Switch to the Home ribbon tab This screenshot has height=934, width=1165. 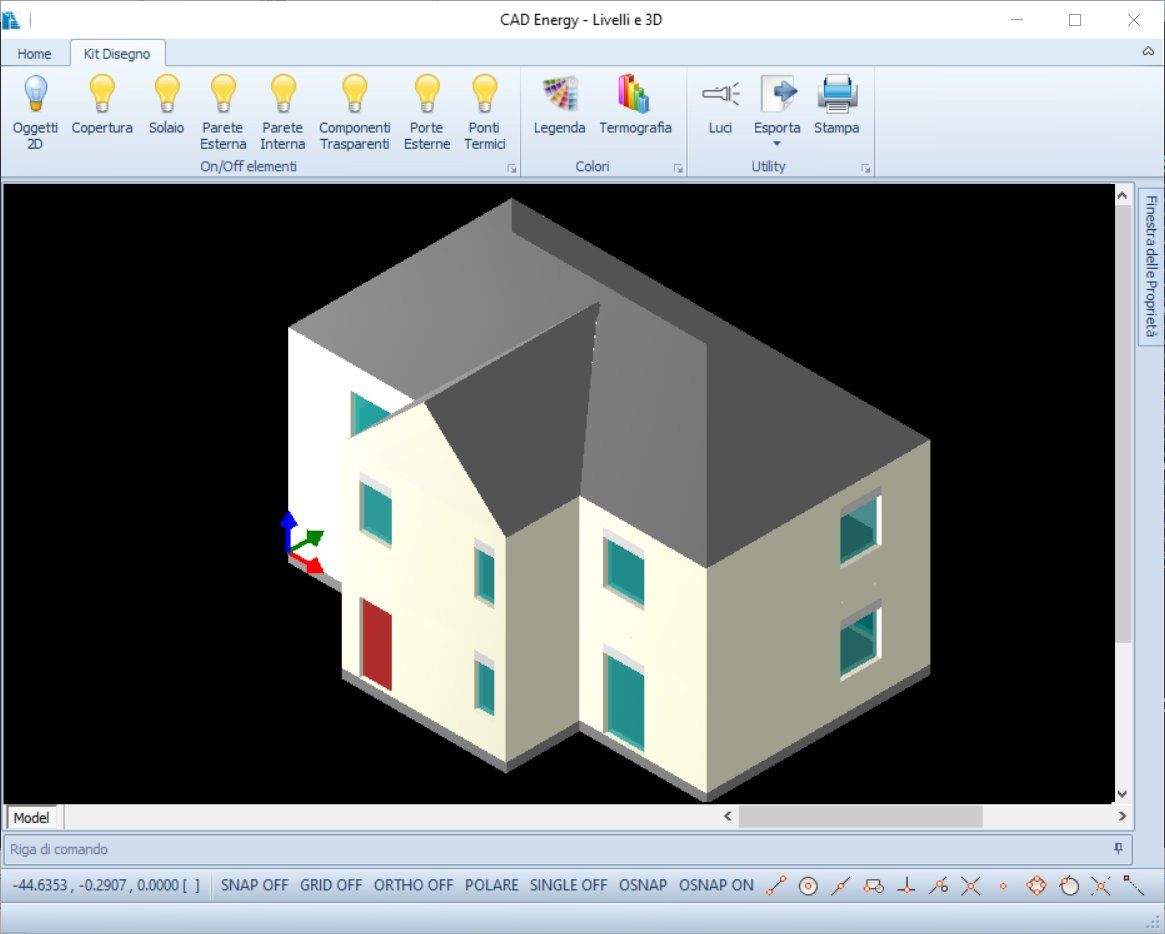[34, 54]
